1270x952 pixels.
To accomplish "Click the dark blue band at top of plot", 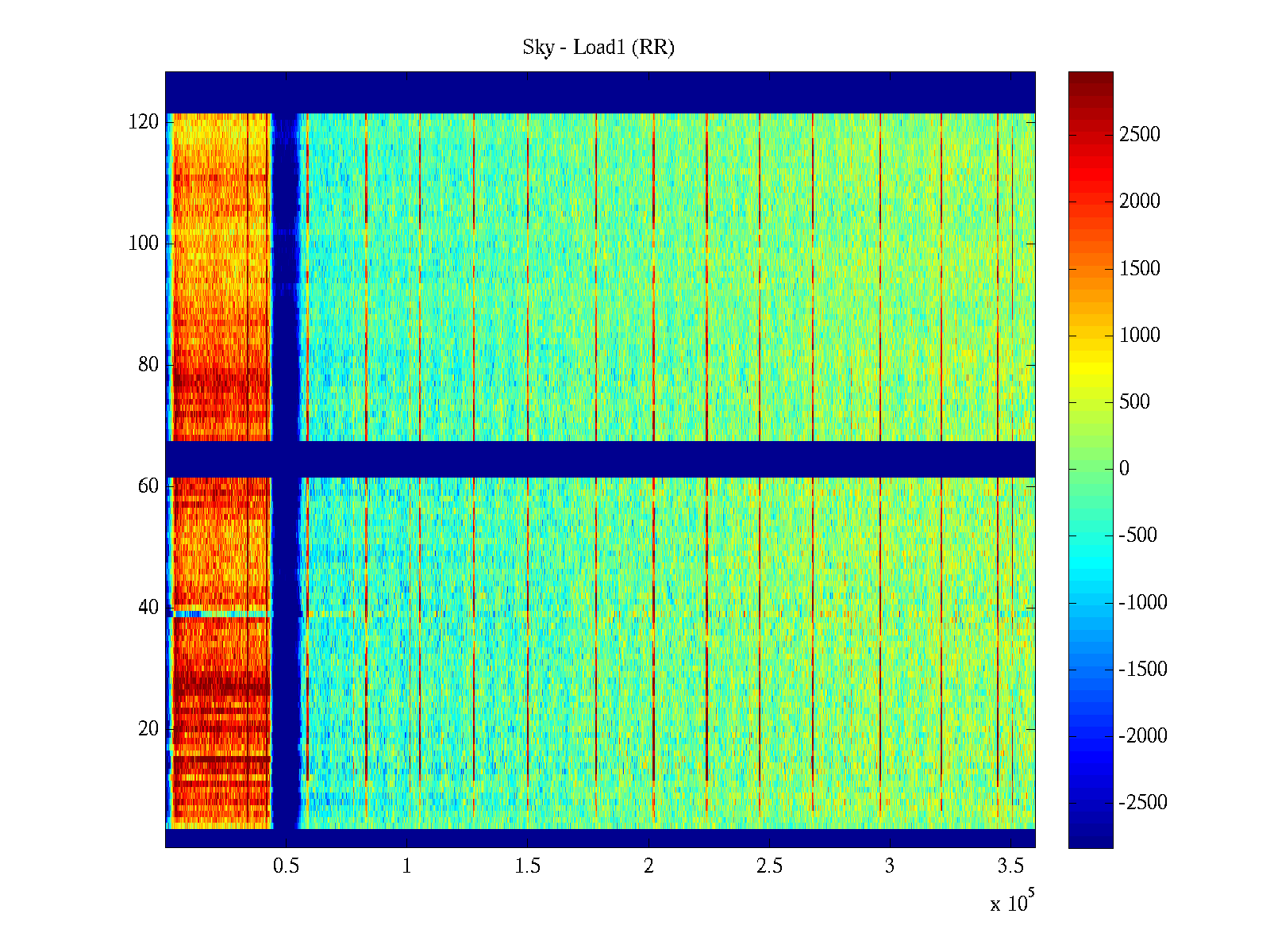I will pos(599,92).
